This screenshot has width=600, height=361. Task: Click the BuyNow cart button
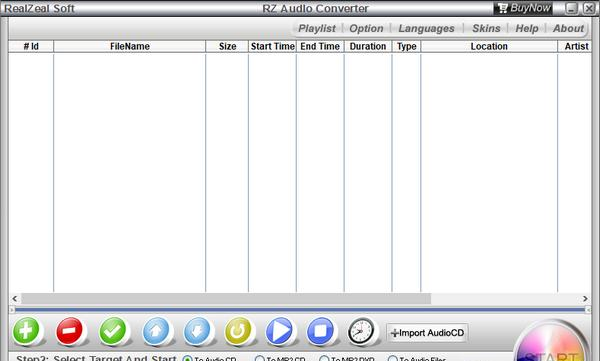coord(523,8)
